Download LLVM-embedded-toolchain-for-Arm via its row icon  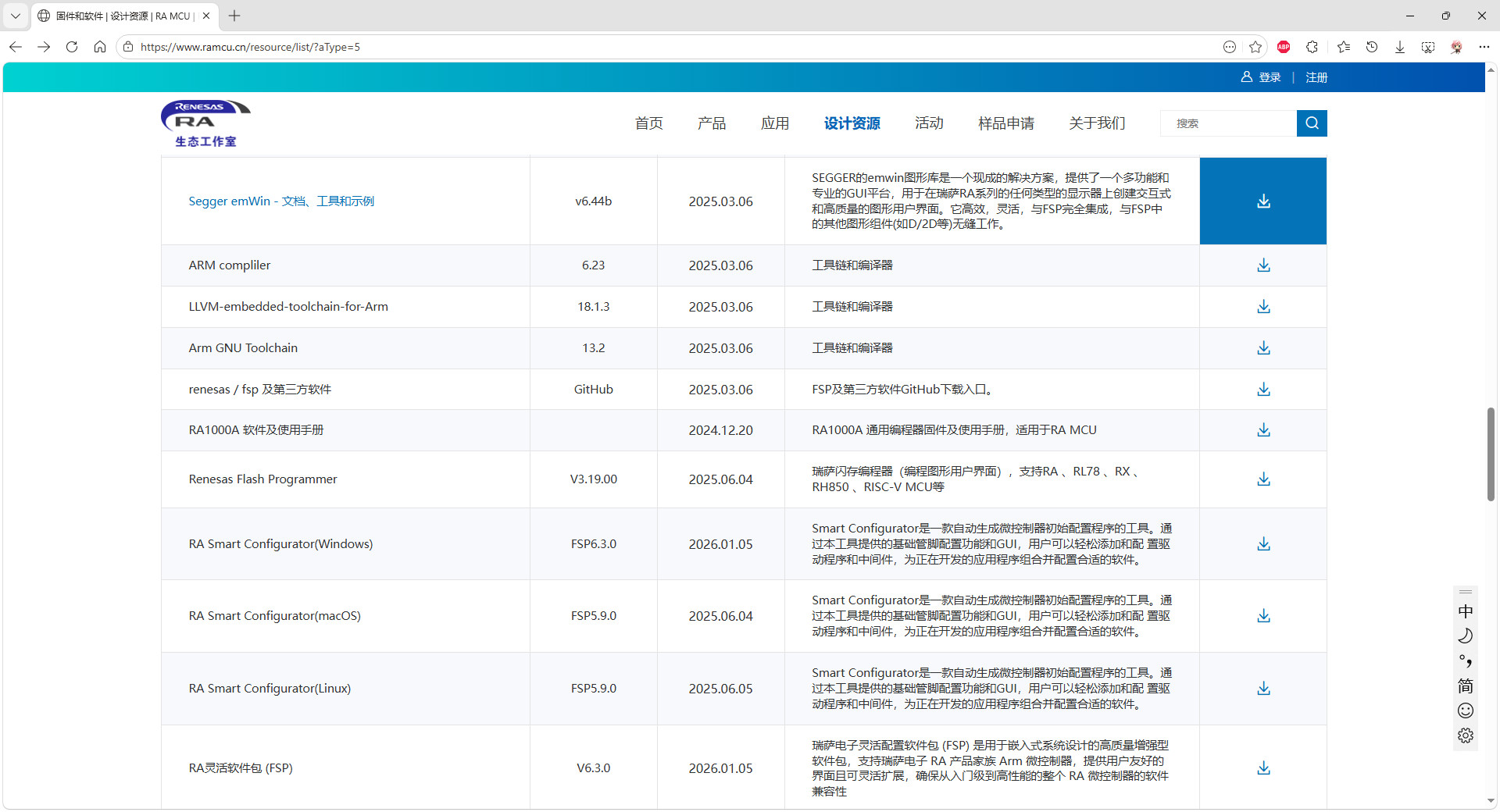click(1263, 307)
